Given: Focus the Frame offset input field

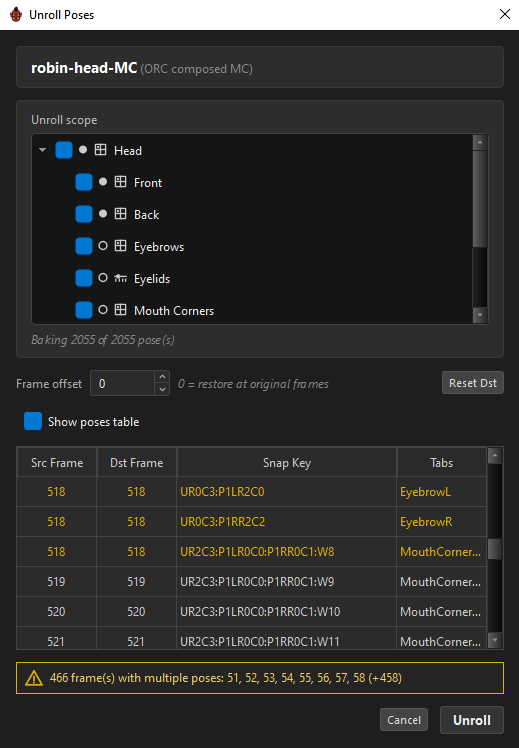Looking at the screenshot, I should coord(123,383).
